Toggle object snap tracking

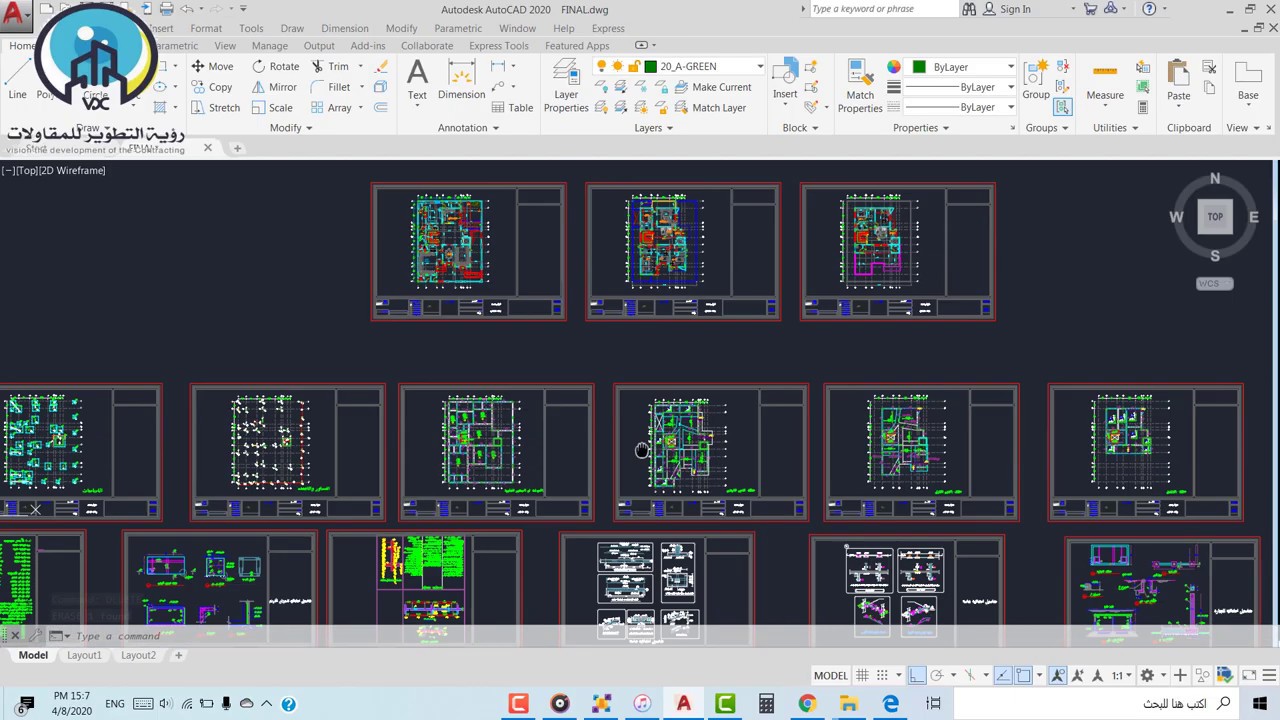(x=1002, y=675)
